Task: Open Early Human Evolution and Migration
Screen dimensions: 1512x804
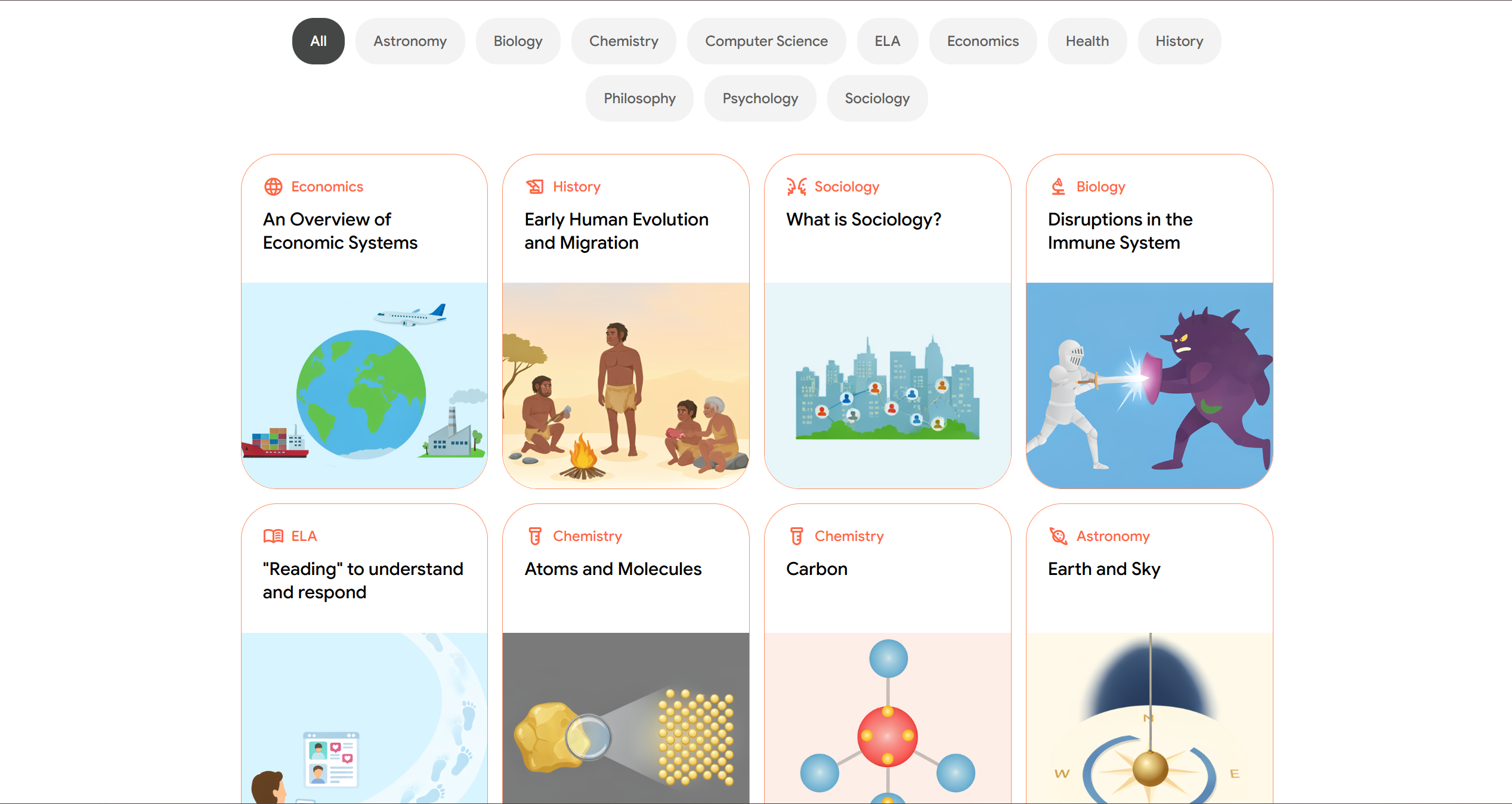Action: coord(616,231)
